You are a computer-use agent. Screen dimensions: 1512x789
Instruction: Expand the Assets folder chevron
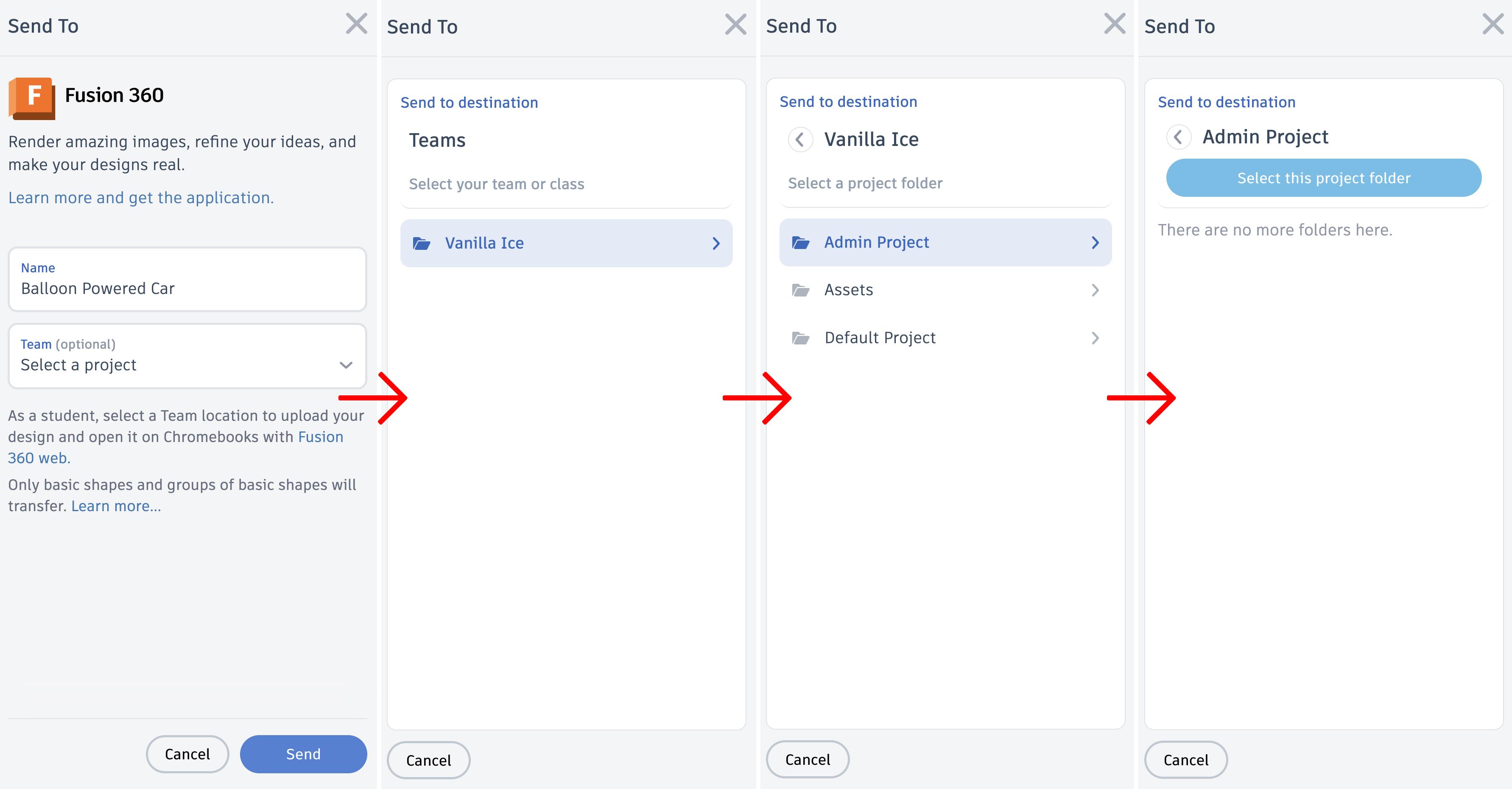1095,290
